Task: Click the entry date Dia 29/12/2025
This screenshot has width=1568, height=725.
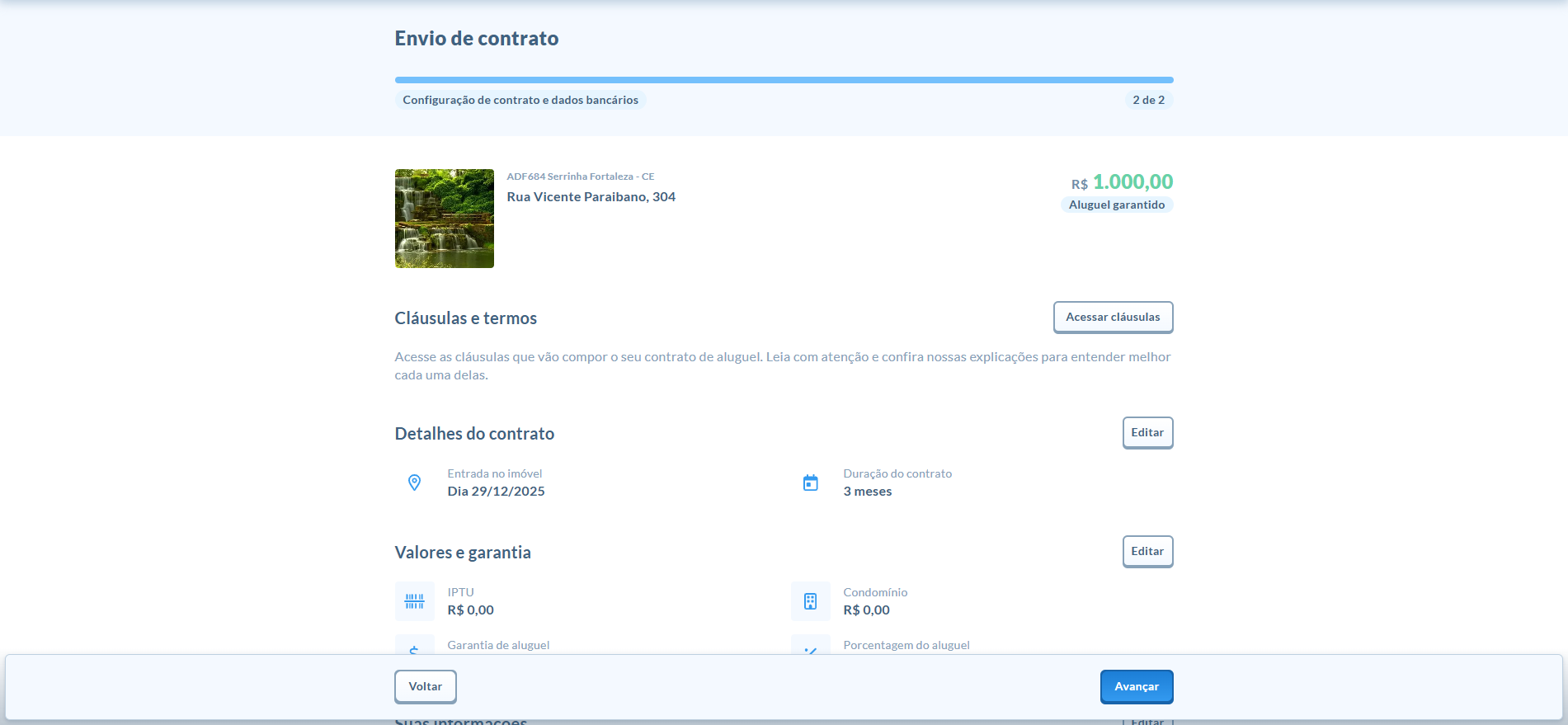Action: click(496, 492)
